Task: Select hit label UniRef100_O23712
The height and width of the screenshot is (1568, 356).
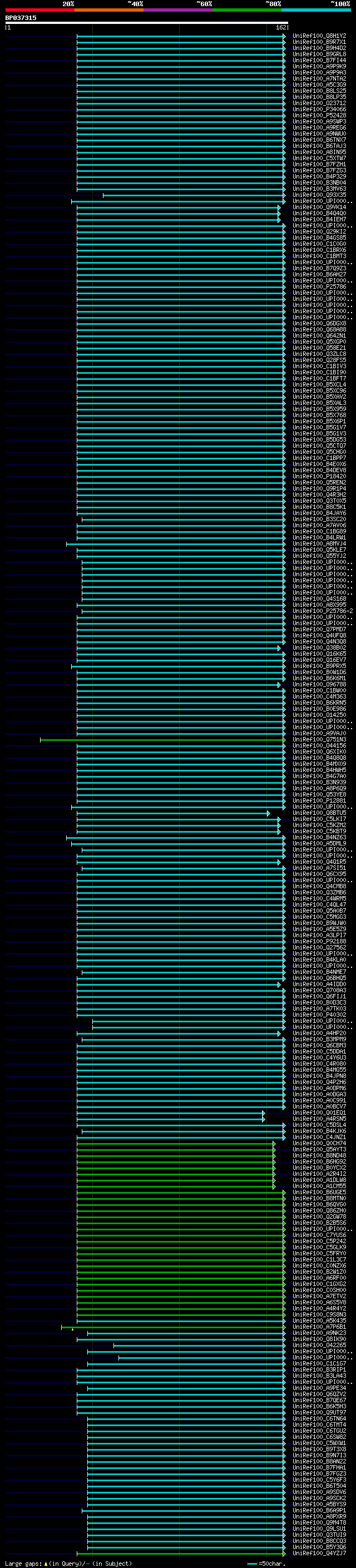Action: tap(319, 103)
